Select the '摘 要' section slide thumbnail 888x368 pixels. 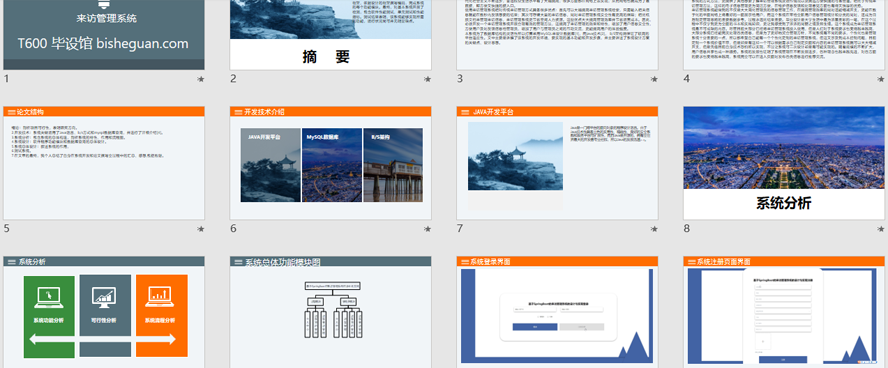[x=331, y=35]
